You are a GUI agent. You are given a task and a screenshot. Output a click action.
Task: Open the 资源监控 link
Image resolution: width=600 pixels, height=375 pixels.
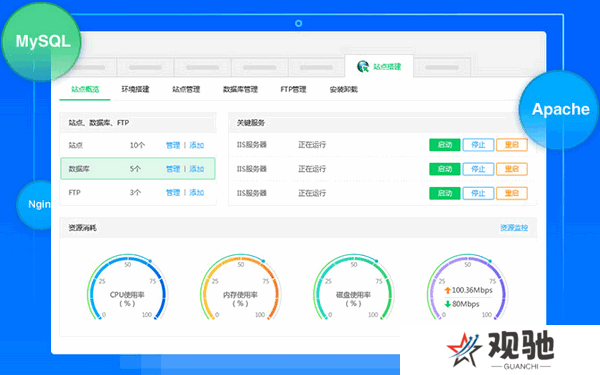coord(514,228)
